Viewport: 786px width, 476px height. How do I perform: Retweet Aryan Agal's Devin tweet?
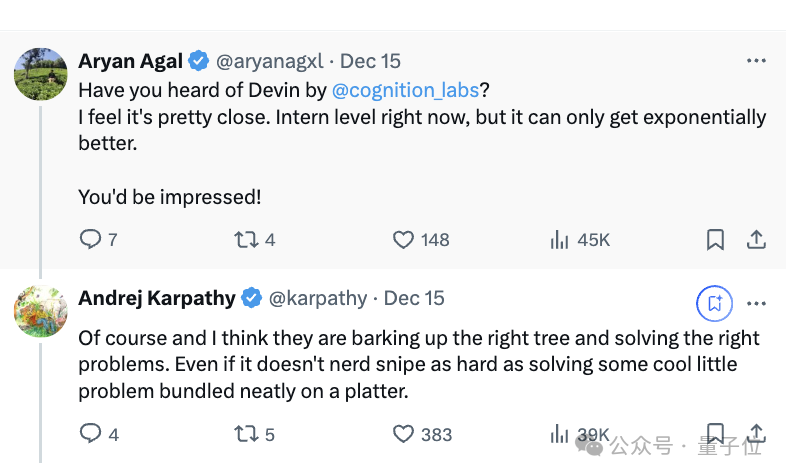click(x=245, y=240)
